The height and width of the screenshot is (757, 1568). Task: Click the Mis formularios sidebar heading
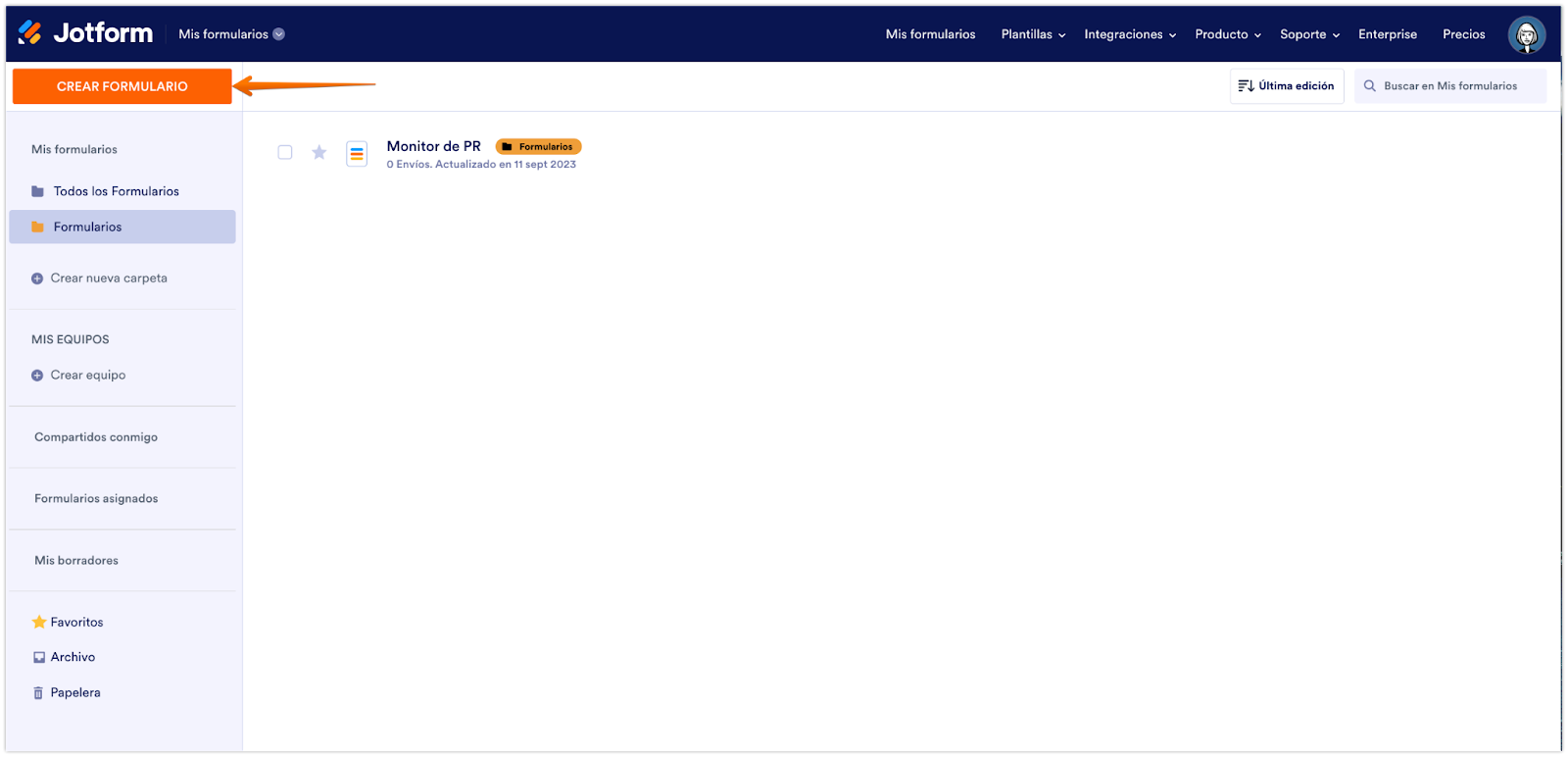pos(74,150)
